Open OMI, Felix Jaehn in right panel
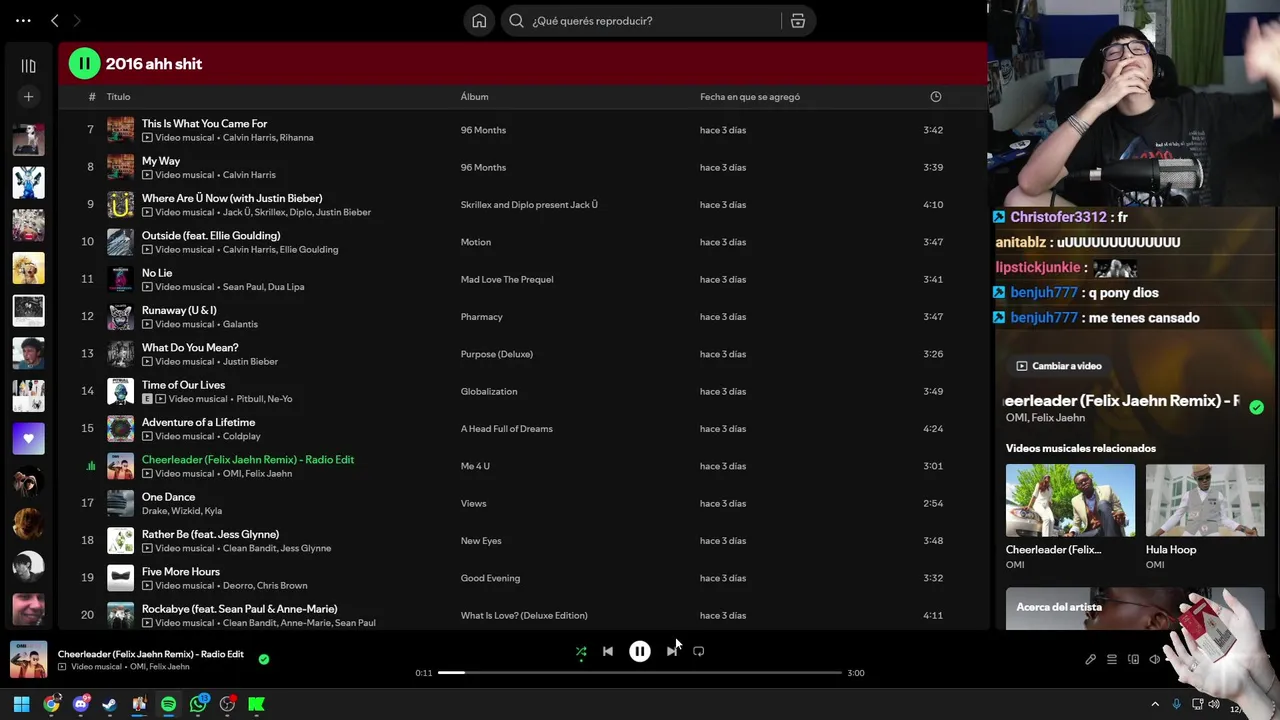Image resolution: width=1280 pixels, height=720 pixels. coord(1045,418)
